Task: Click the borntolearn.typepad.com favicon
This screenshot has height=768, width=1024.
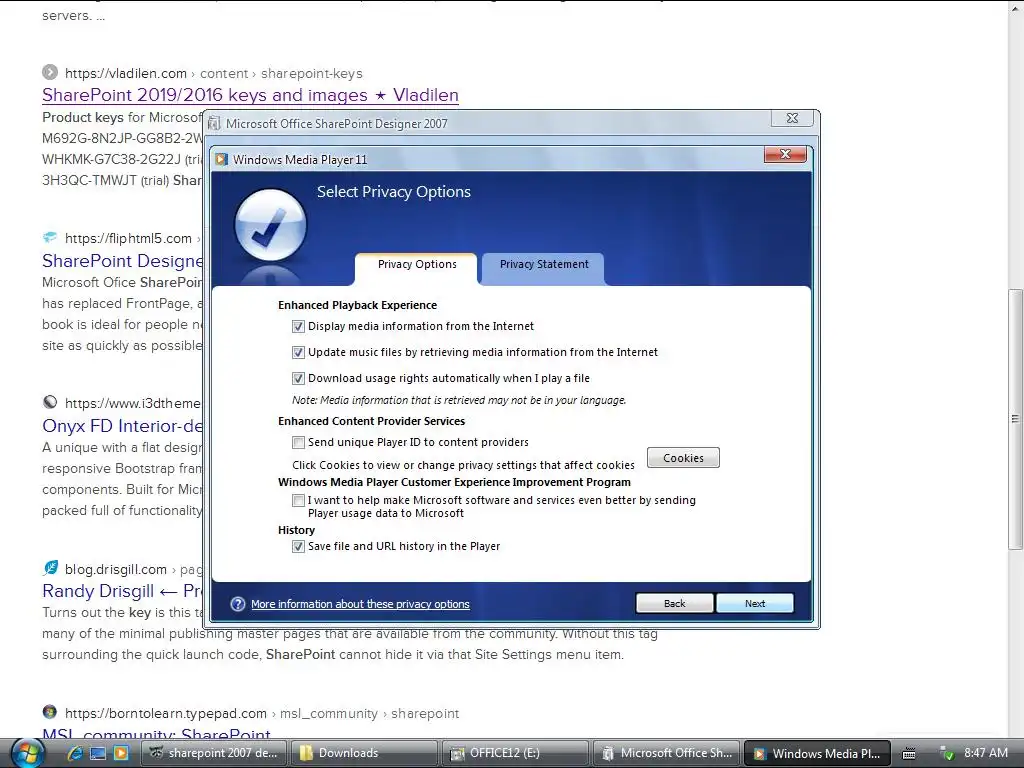Action: pos(50,712)
